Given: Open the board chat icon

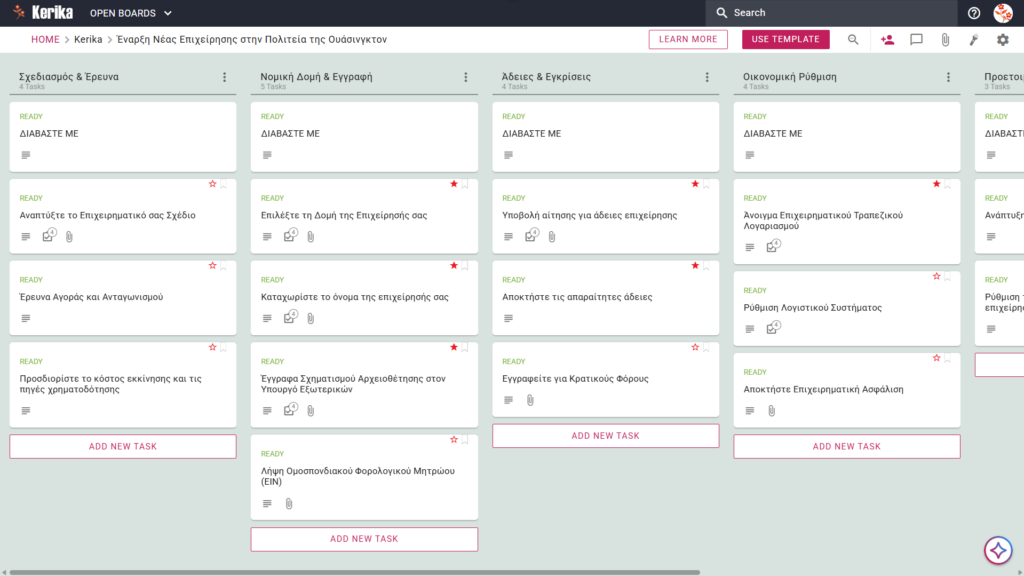Looking at the screenshot, I should coord(916,40).
